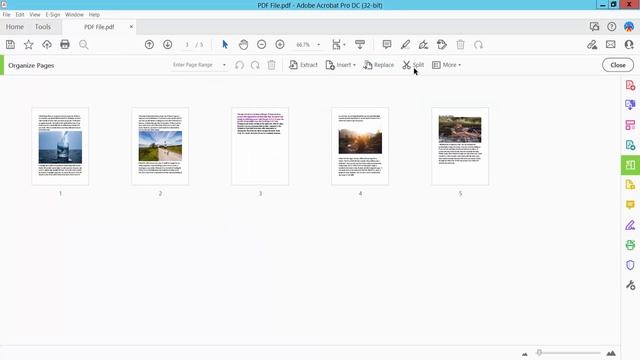Select page 3 thumbnail with text only
The height and width of the screenshot is (360, 640).
(x=260, y=146)
